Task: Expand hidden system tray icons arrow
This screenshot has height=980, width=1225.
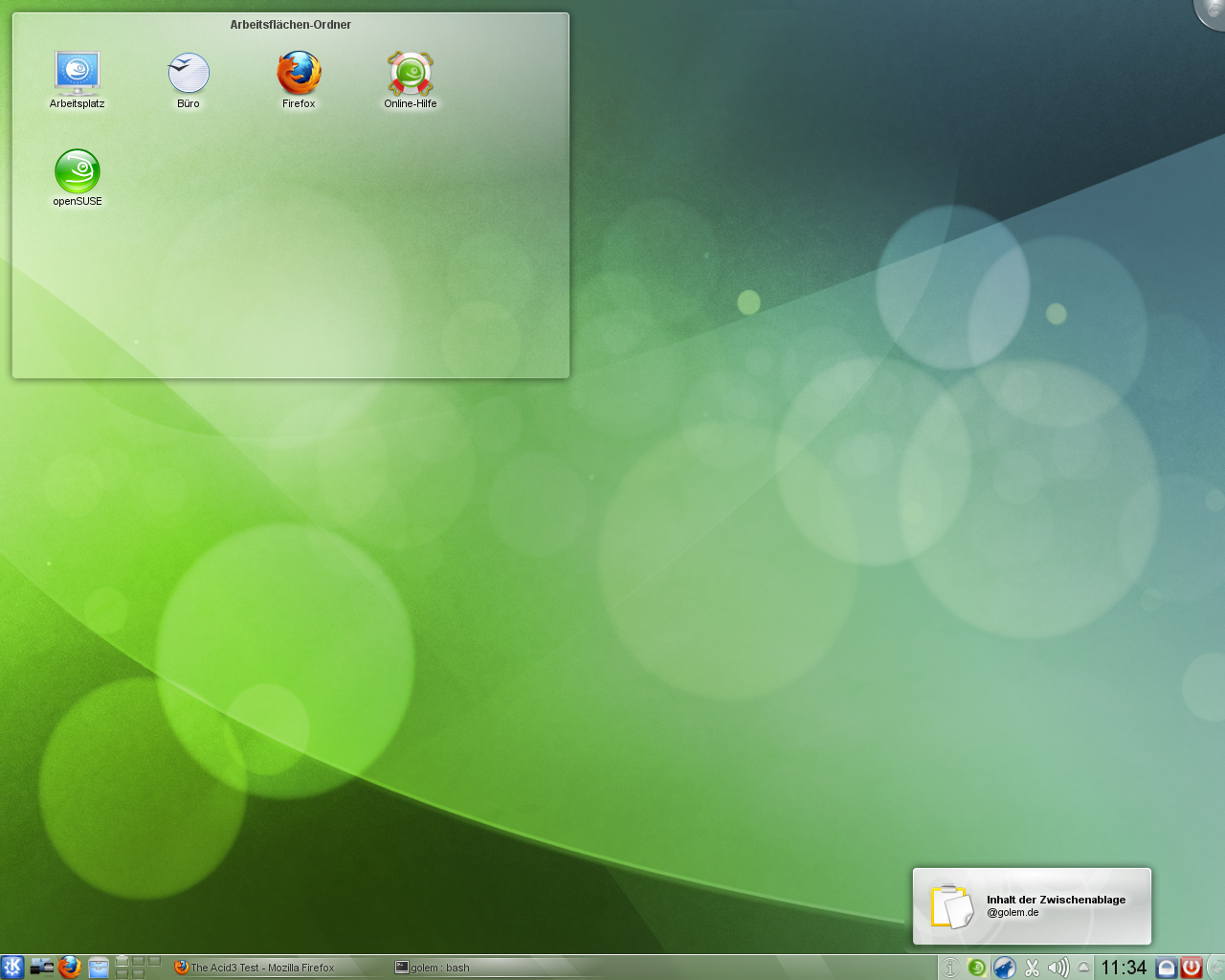Action: [x=1083, y=968]
